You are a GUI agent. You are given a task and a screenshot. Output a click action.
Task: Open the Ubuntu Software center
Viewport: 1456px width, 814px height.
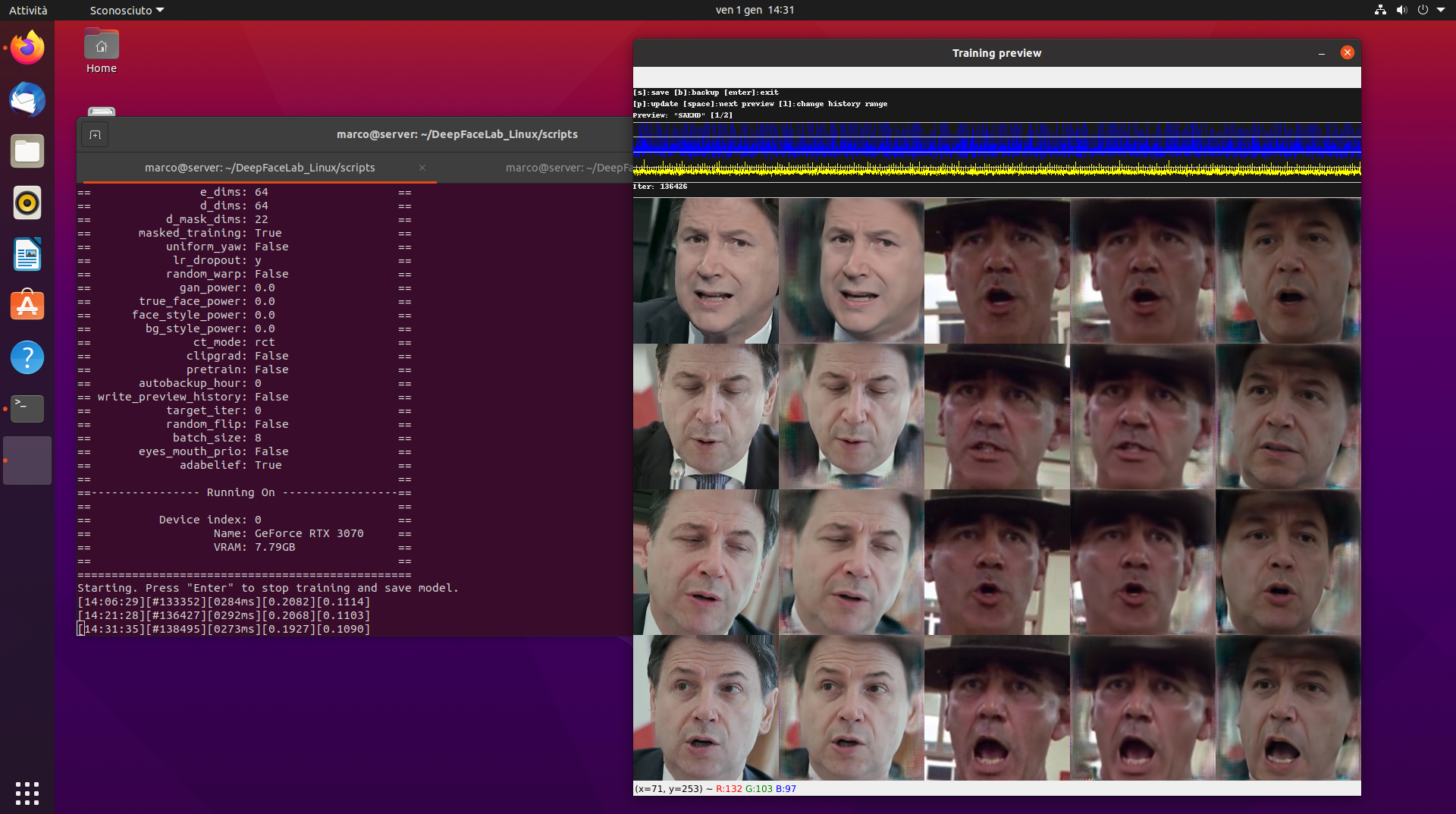[27, 305]
